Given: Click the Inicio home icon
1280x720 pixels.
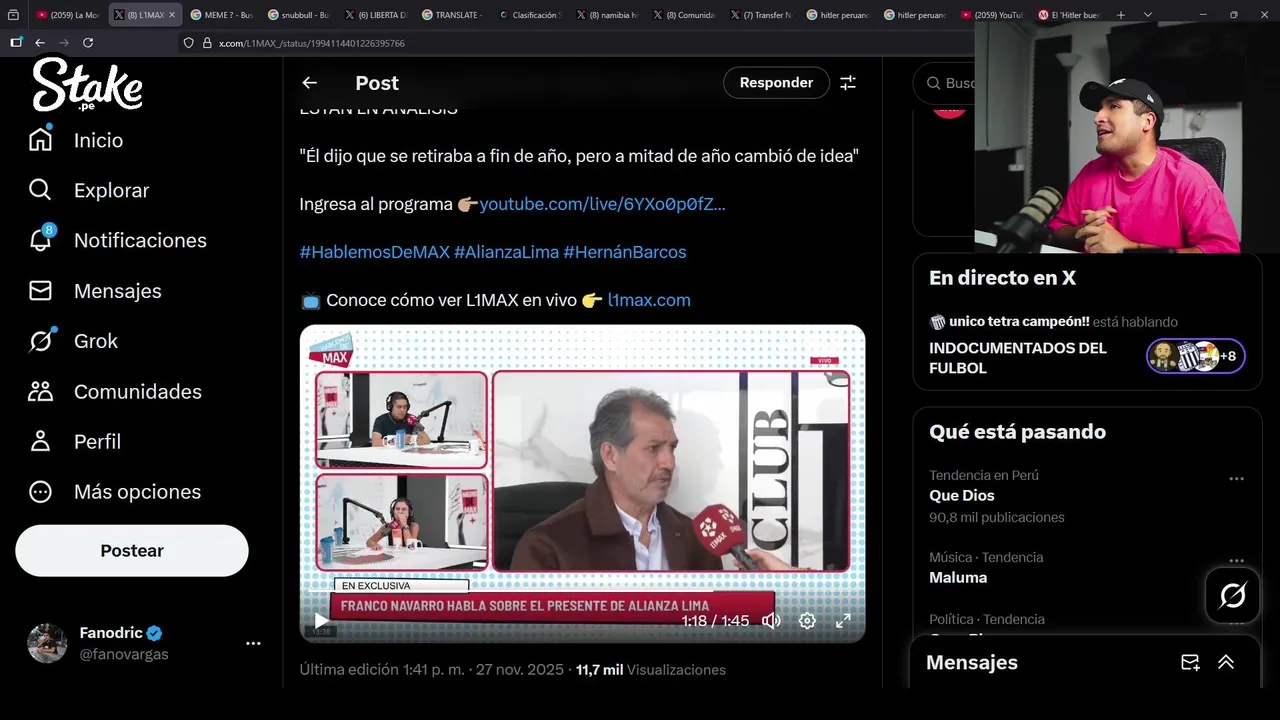Looking at the screenshot, I should [x=40, y=140].
